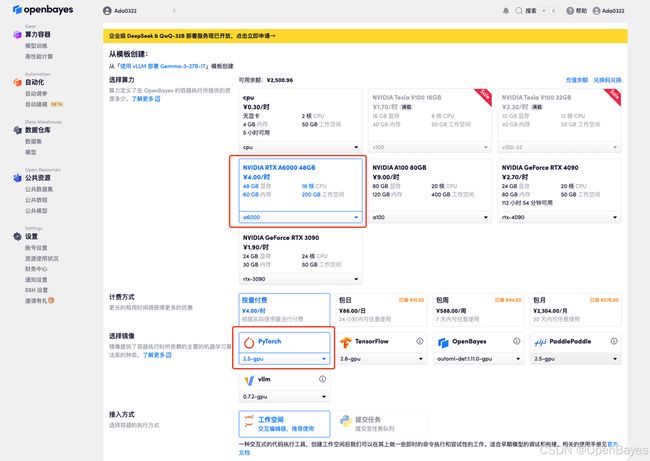Click the Ada0322 account avatar beside logo

(x=107, y=11)
